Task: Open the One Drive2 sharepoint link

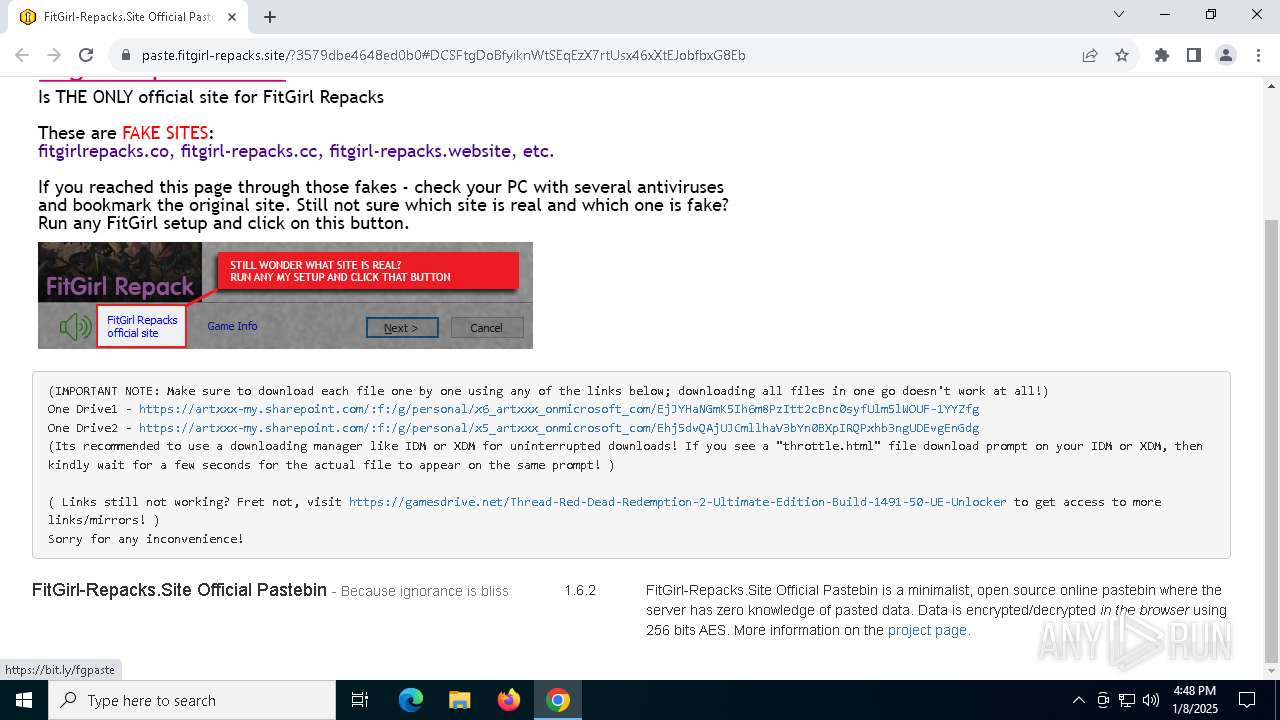Action: point(559,427)
